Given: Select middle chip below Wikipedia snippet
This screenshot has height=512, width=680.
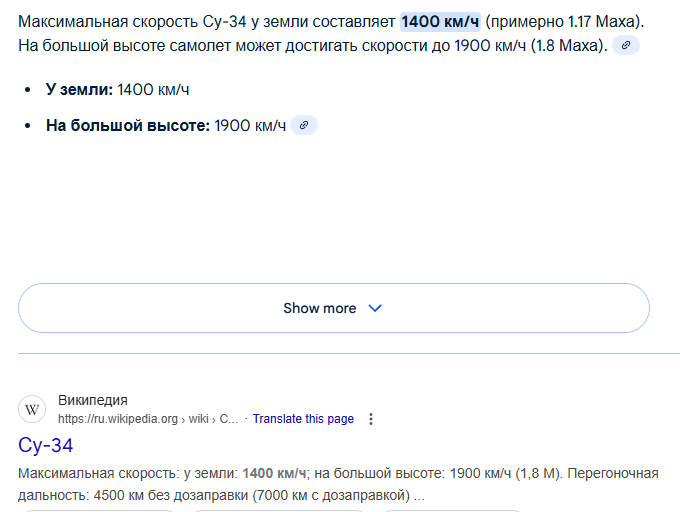Looking at the screenshot, I should point(280,510).
